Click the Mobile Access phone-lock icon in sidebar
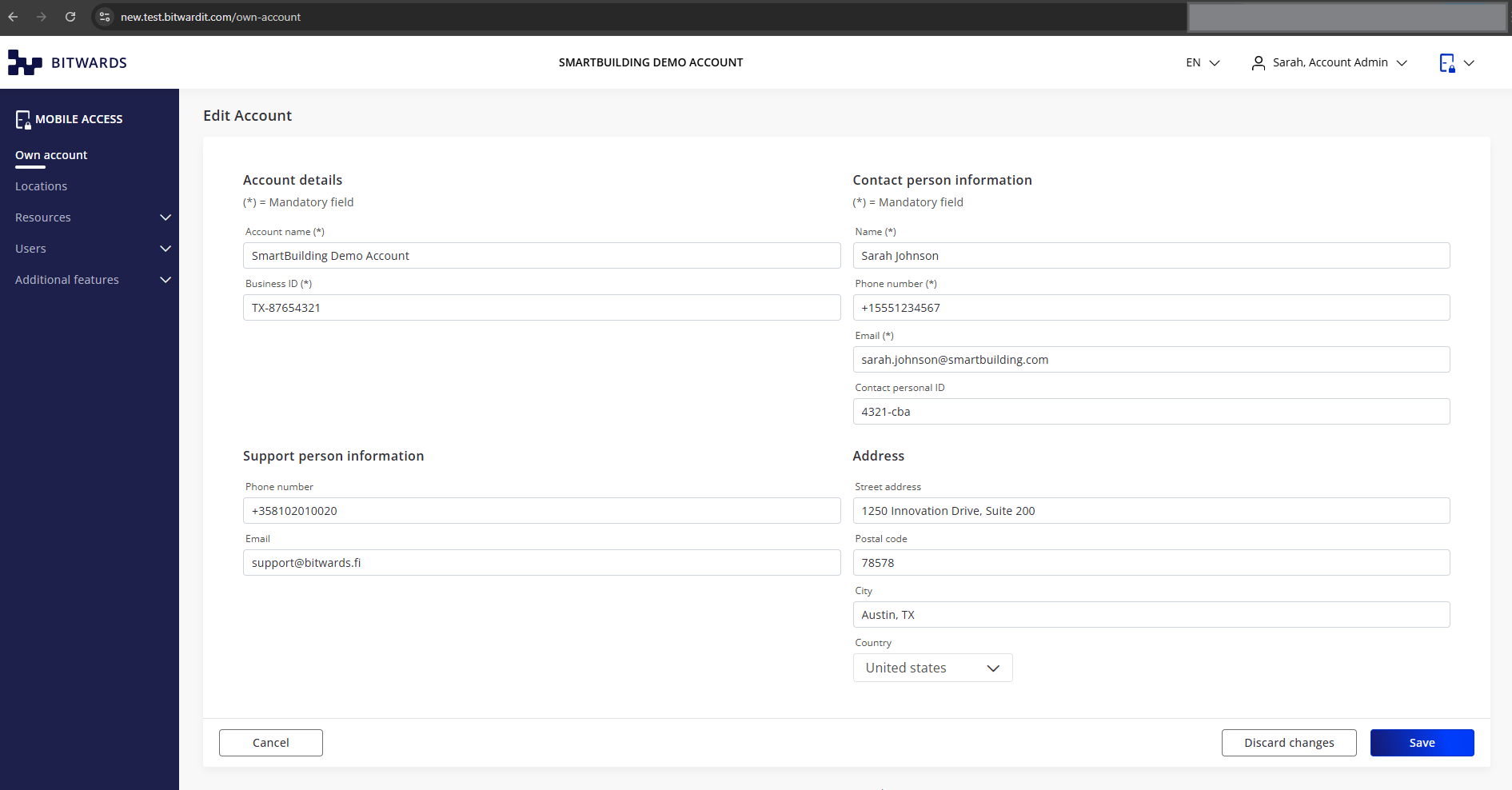 click(x=23, y=119)
